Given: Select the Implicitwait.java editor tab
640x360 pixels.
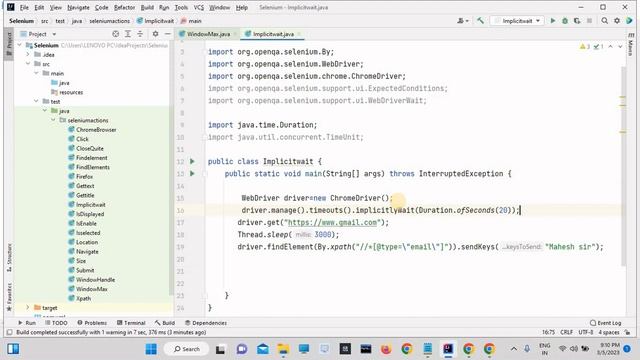Looking at the screenshot, I should pos(273,34).
